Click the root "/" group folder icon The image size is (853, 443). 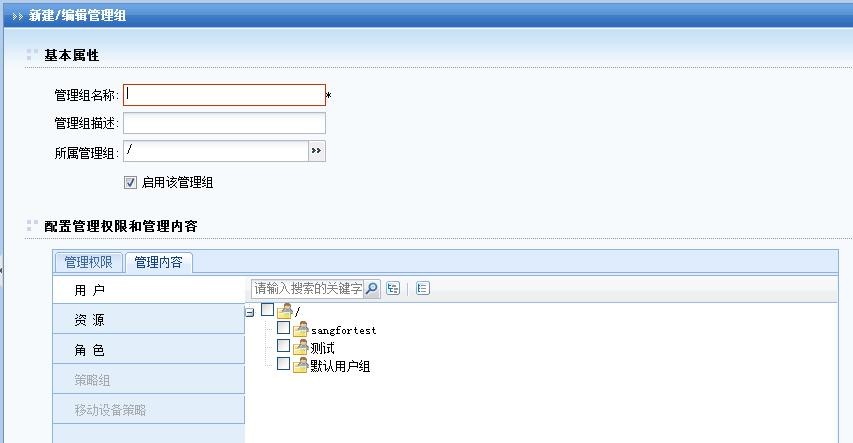pyautogui.click(x=285, y=311)
